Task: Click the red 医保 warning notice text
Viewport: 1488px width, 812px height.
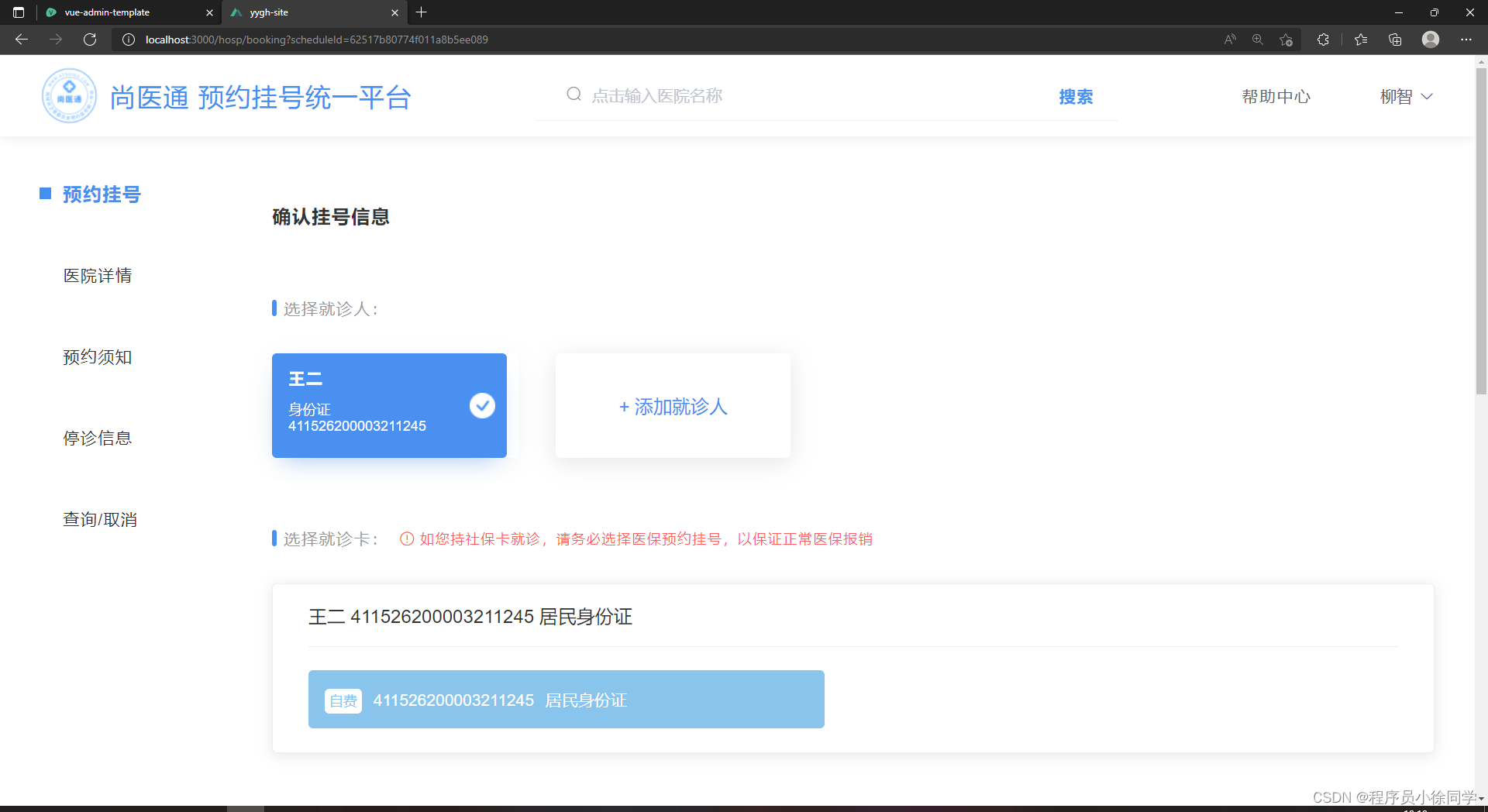Action: coord(646,539)
